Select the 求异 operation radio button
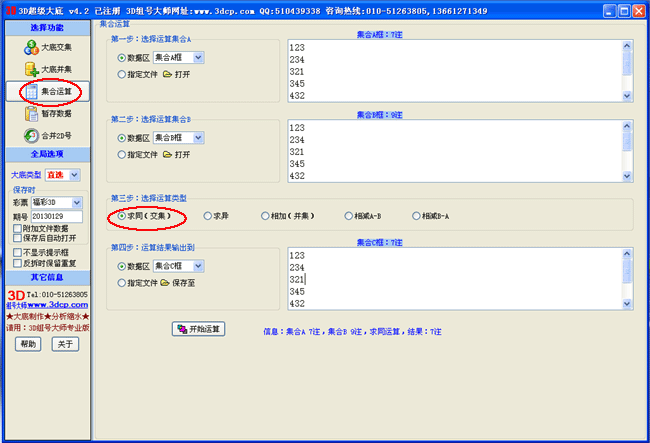 (x=207, y=215)
